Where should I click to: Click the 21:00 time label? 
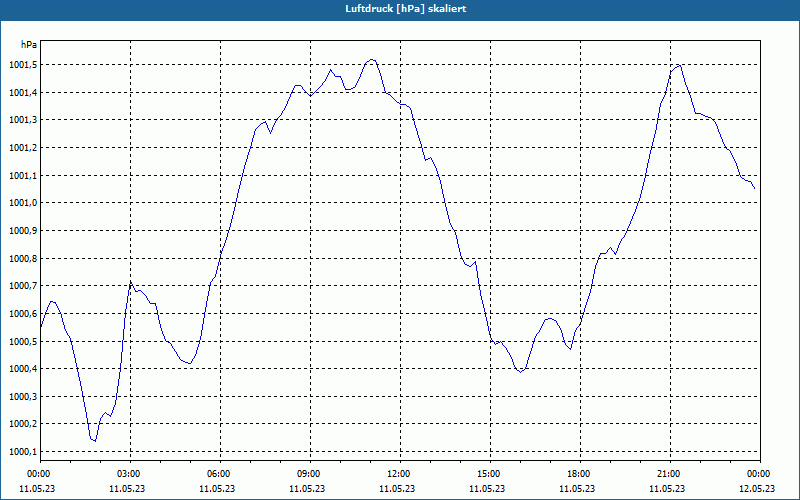coord(668,474)
